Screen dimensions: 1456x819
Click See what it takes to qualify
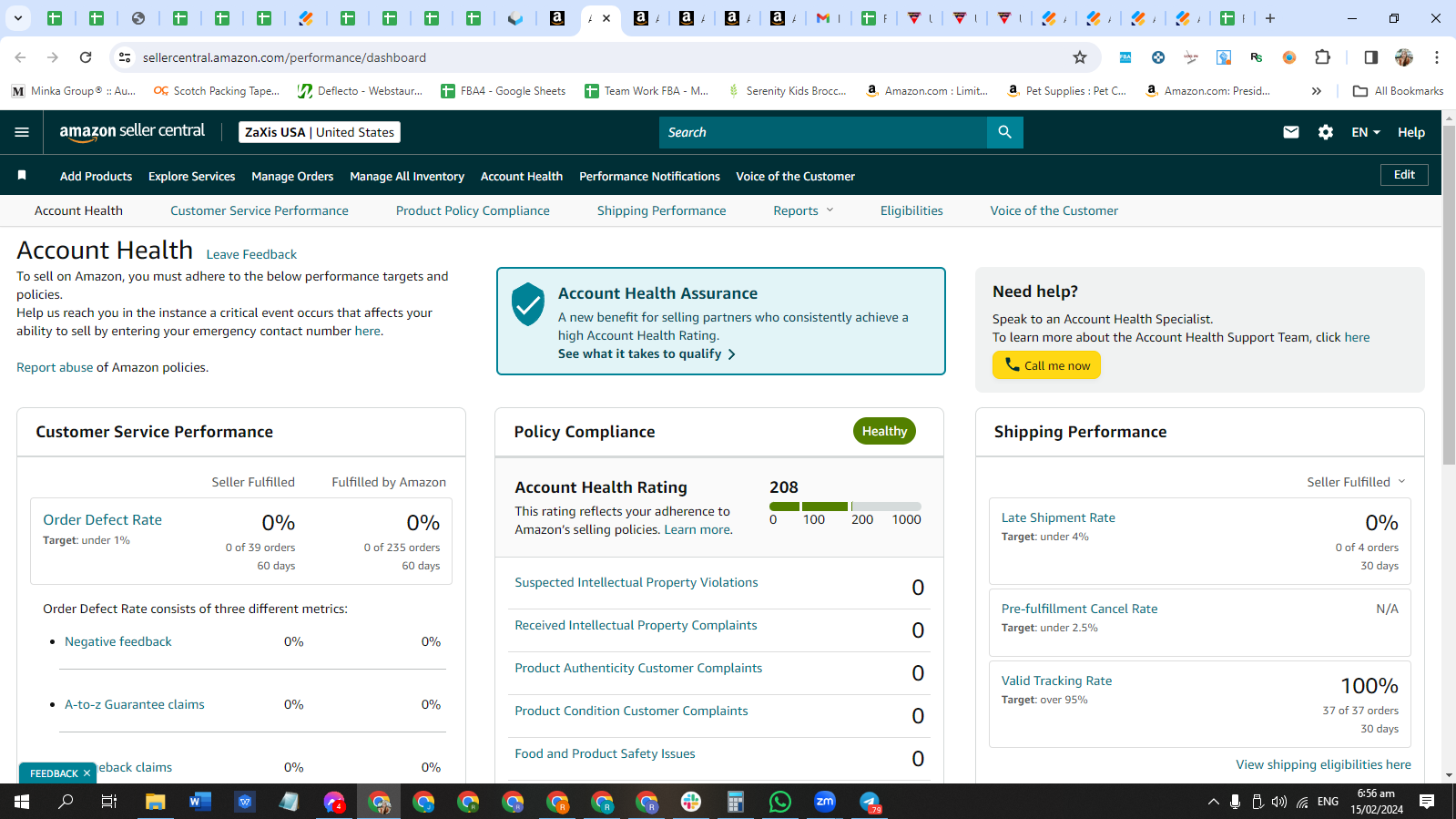click(x=647, y=353)
